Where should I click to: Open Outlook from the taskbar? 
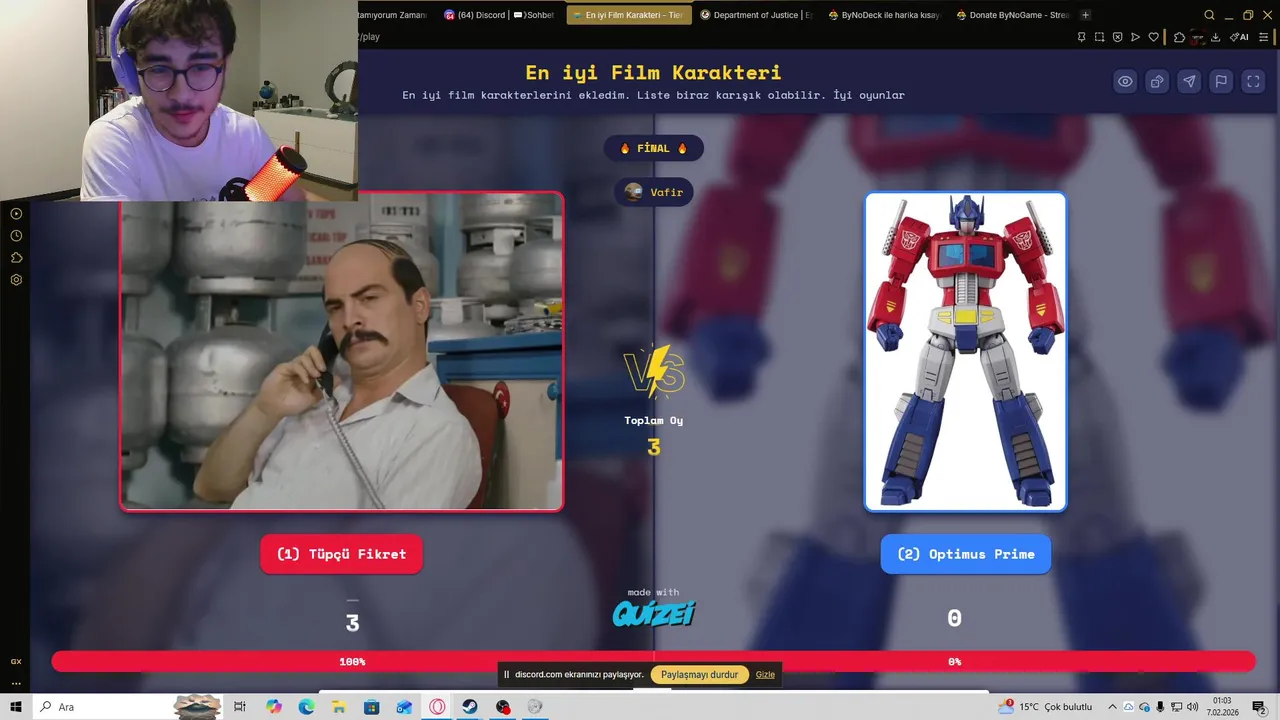tap(404, 707)
